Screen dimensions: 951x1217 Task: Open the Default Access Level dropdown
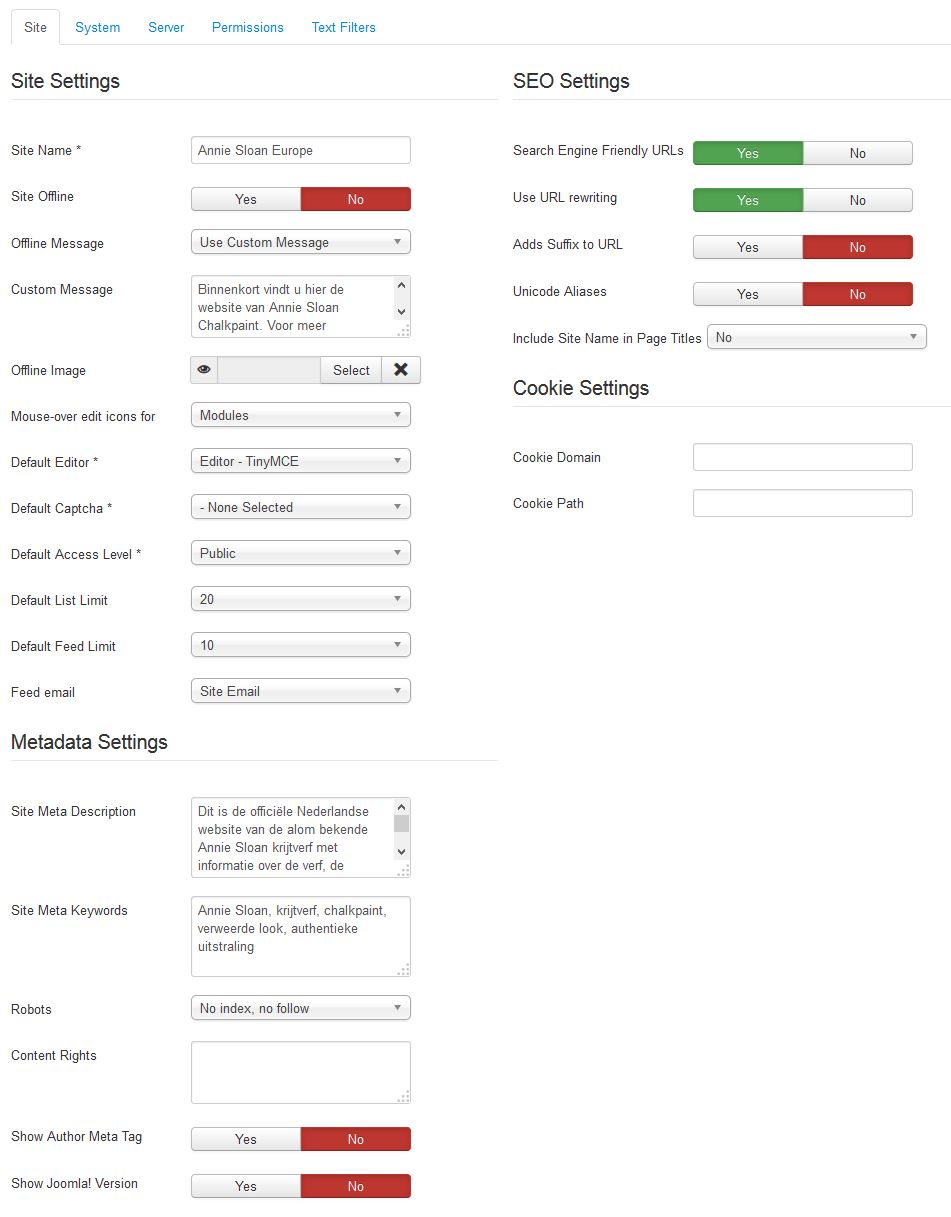301,553
